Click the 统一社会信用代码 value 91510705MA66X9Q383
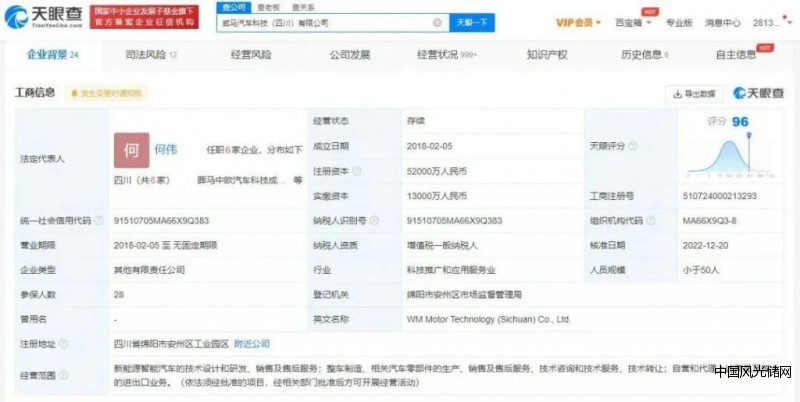 pos(161,220)
